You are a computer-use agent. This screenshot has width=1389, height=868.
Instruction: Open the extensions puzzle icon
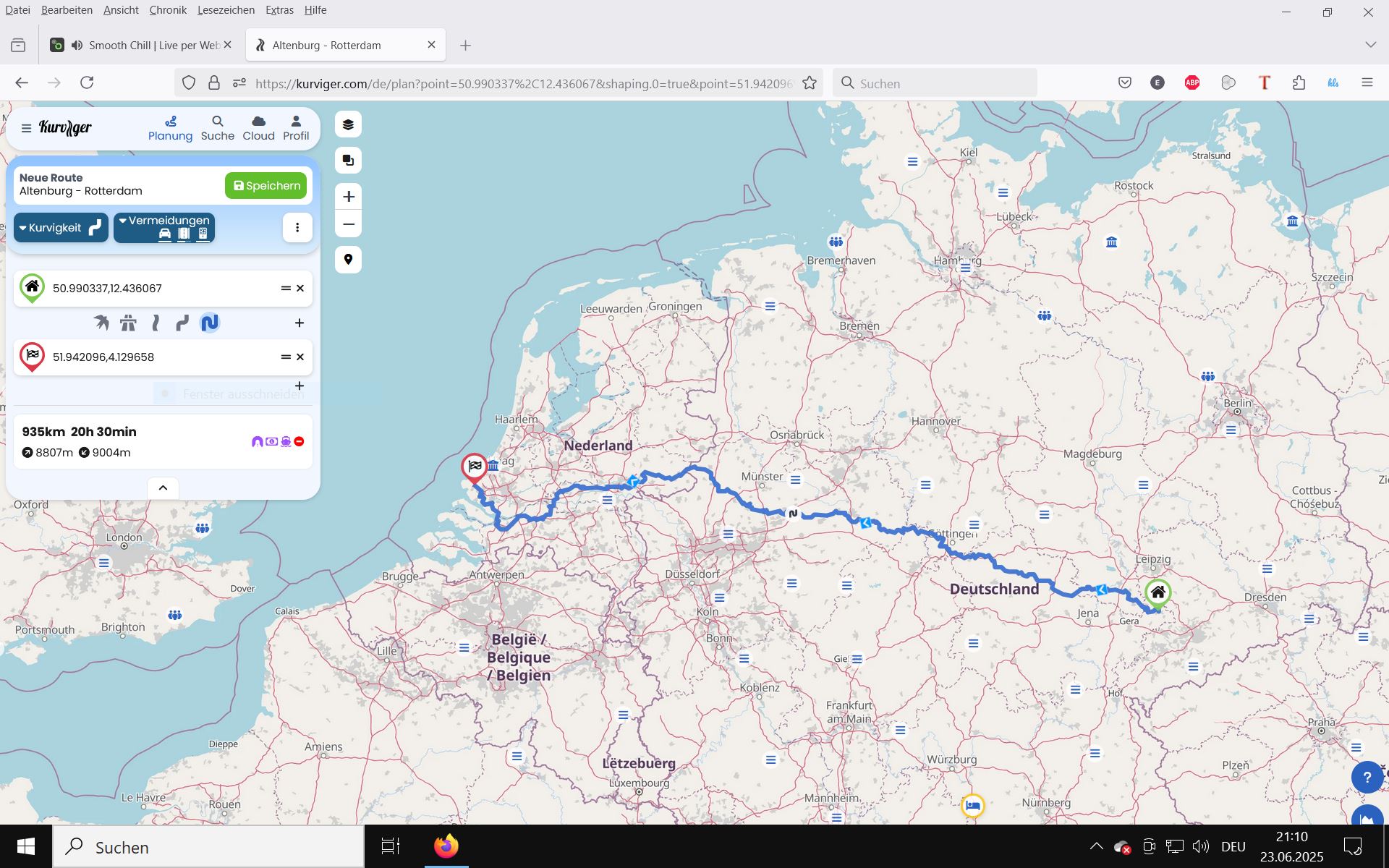pyautogui.click(x=1299, y=82)
